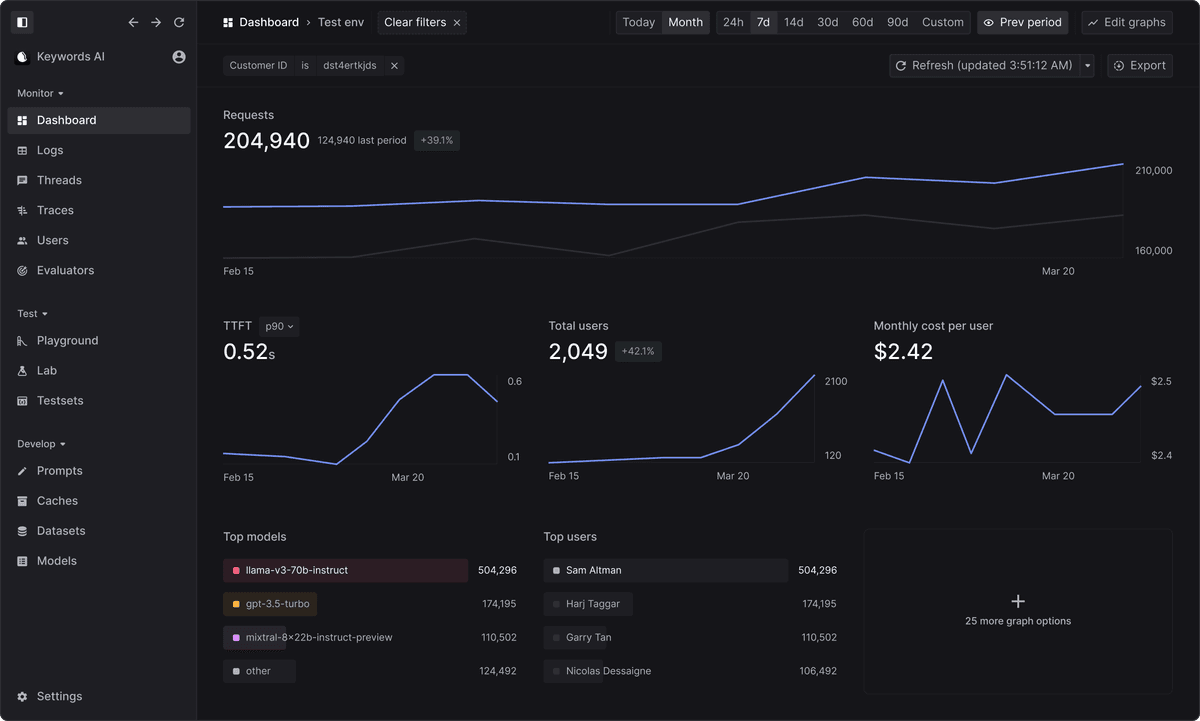This screenshot has width=1200, height=721.
Task: Click the Export button
Action: coord(1139,64)
